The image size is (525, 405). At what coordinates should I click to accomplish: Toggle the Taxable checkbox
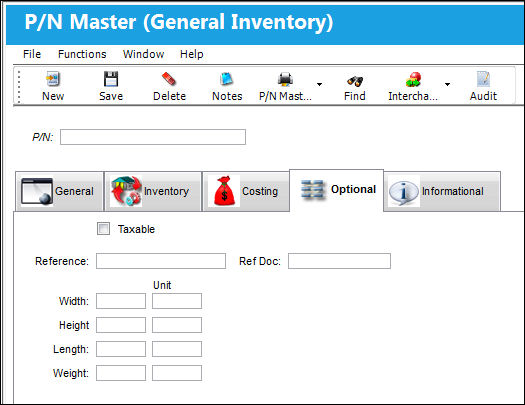coord(103,229)
